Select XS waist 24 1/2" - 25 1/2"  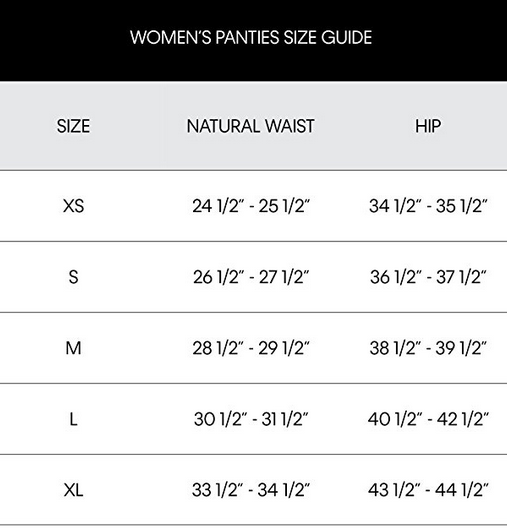click(251, 206)
